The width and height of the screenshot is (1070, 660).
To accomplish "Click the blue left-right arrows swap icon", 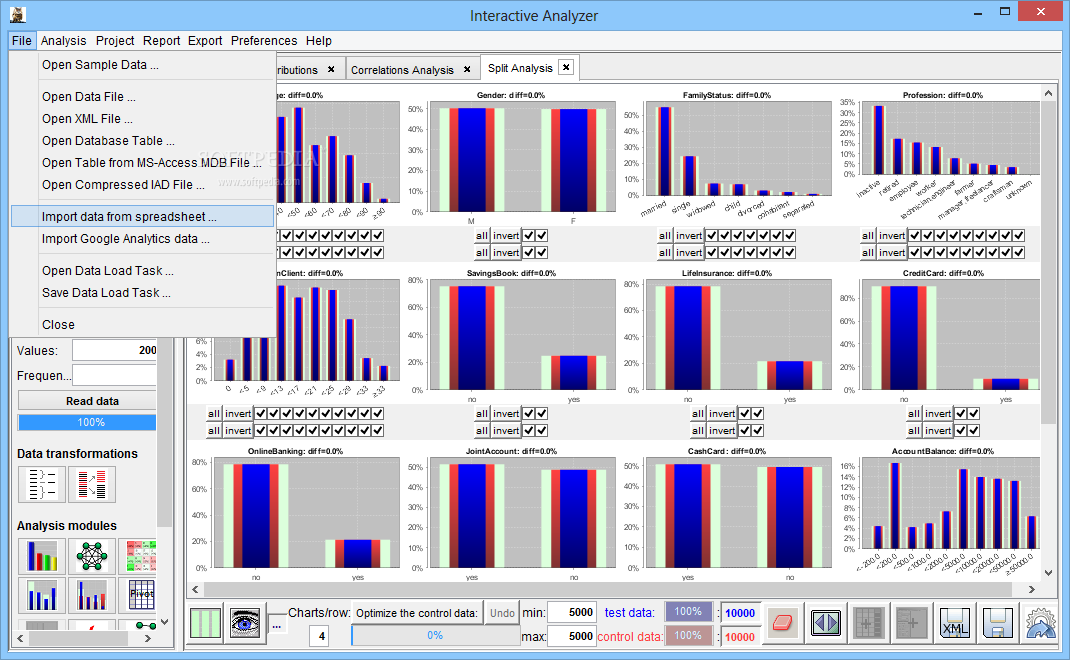I will (x=825, y=622).
